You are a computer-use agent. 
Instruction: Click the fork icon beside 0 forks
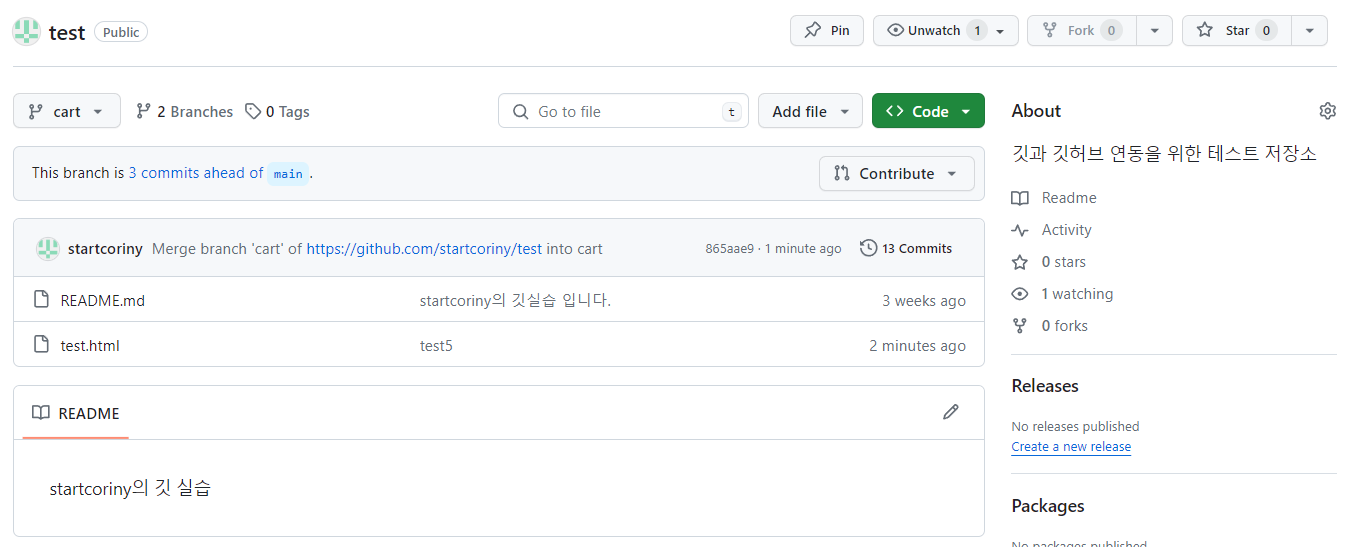click(x=1020, y=326)
